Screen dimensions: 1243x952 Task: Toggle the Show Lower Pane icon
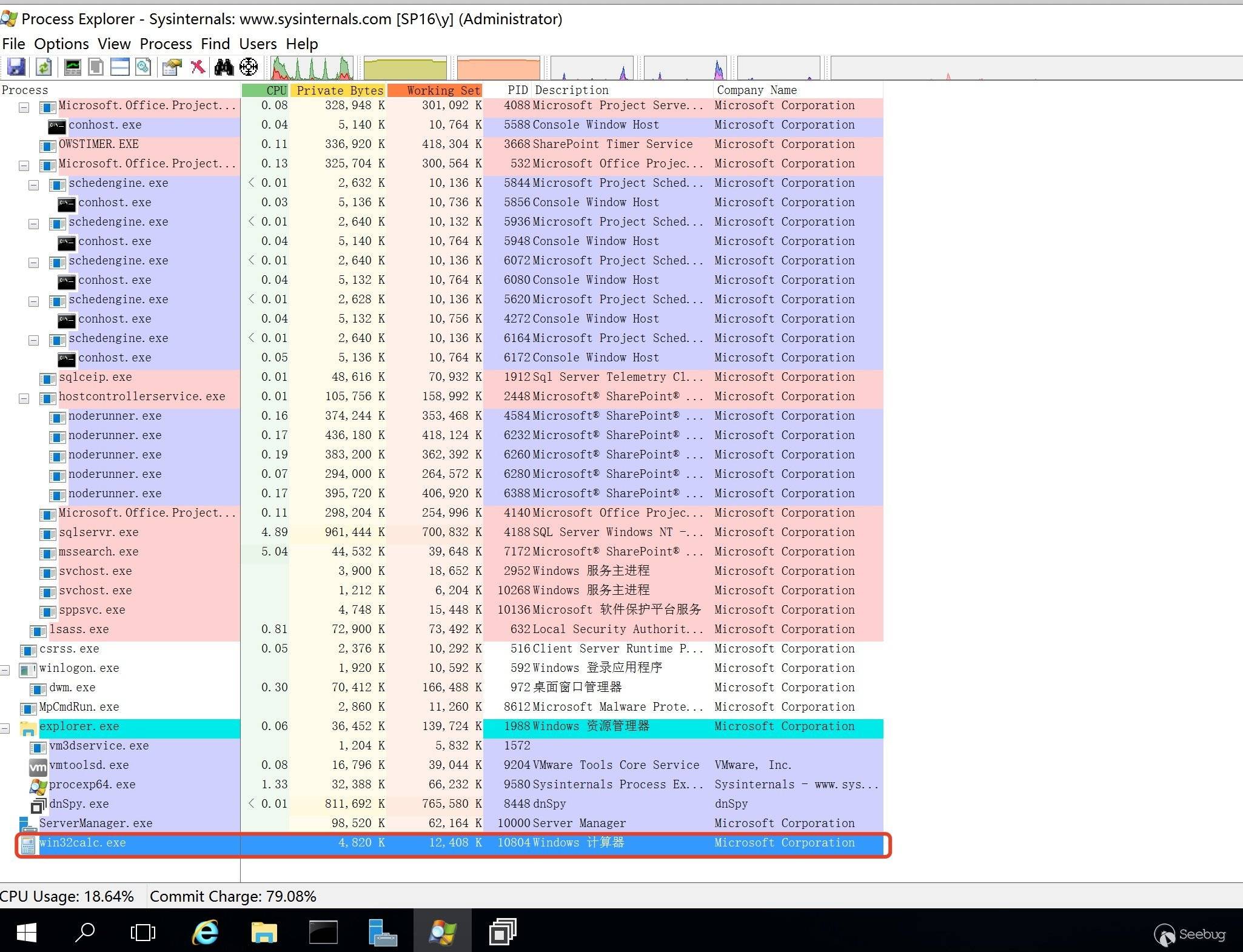coord(119,67)
